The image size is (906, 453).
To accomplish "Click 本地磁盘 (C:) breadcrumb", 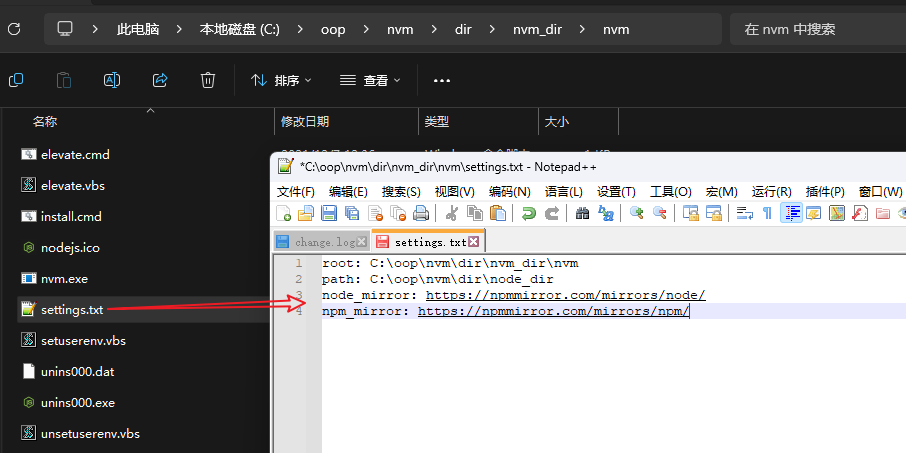I will (240, 29).
